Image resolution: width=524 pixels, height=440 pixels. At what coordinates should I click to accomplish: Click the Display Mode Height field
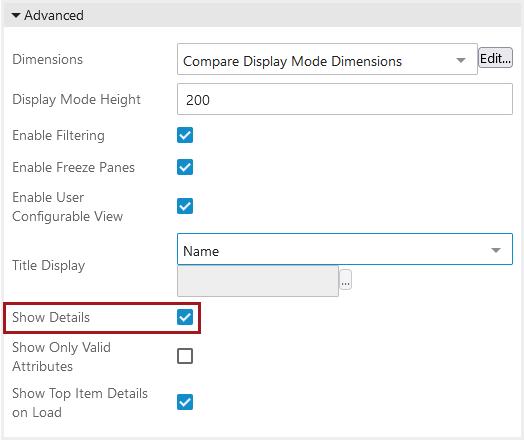click(x=345, y=99)
